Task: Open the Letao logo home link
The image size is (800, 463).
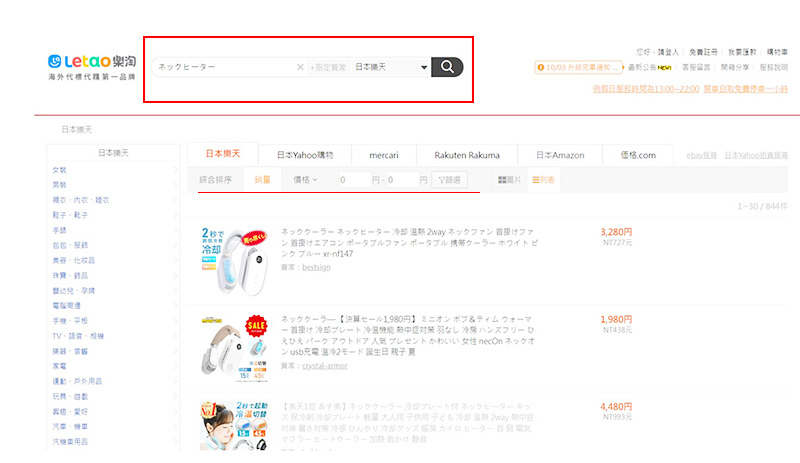Action: (x=92, y=67)
